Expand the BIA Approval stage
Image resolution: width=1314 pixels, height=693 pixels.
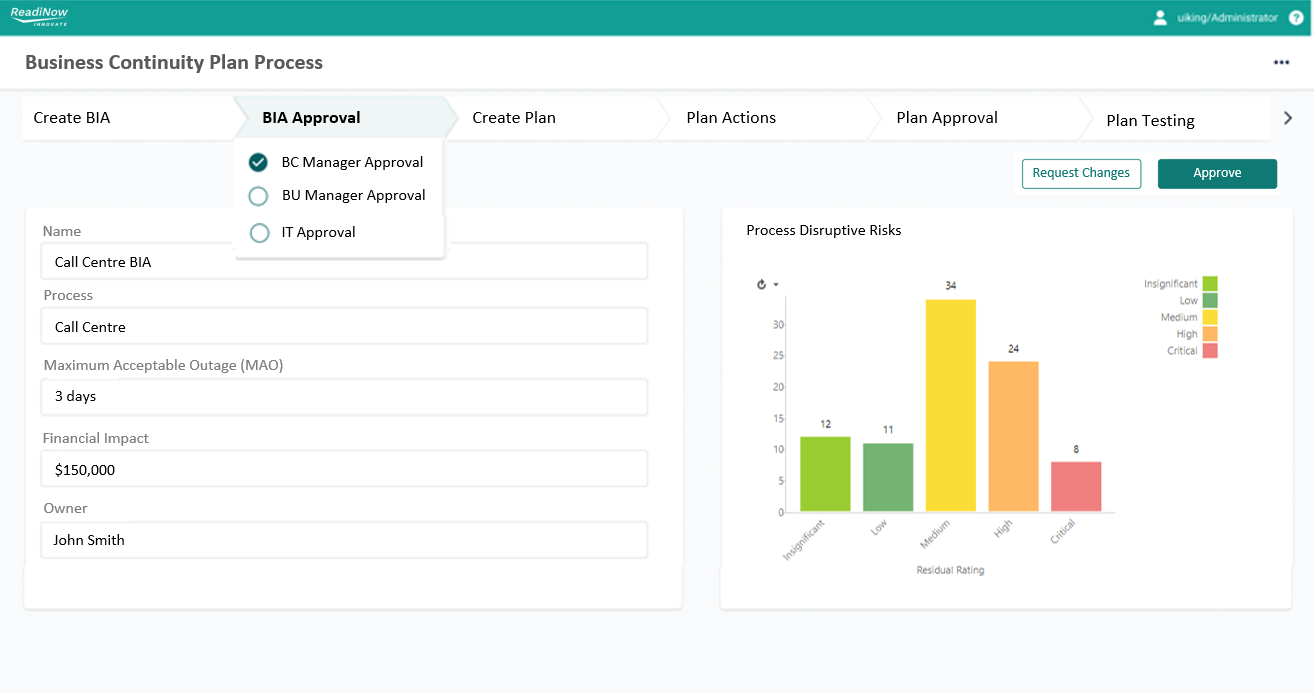pos(311,118)
